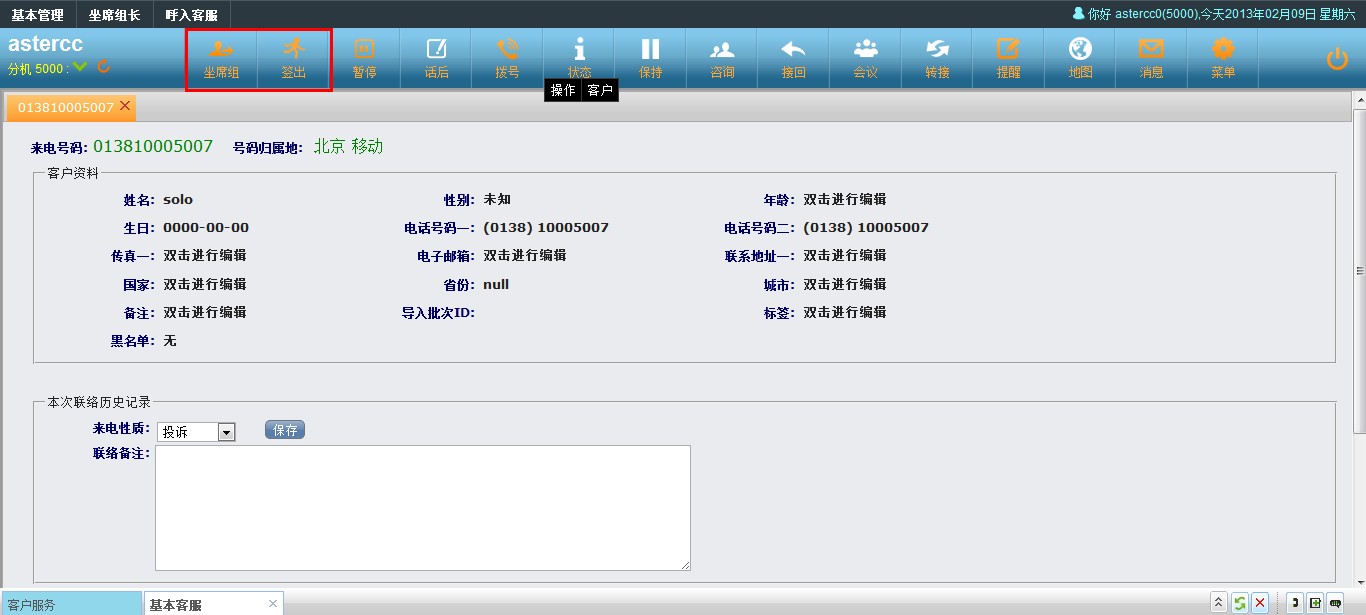Viewport: 1366px width, 615px height.
Task: Open the 坐席组 agent group icon
Action: [x=221, y=58]
